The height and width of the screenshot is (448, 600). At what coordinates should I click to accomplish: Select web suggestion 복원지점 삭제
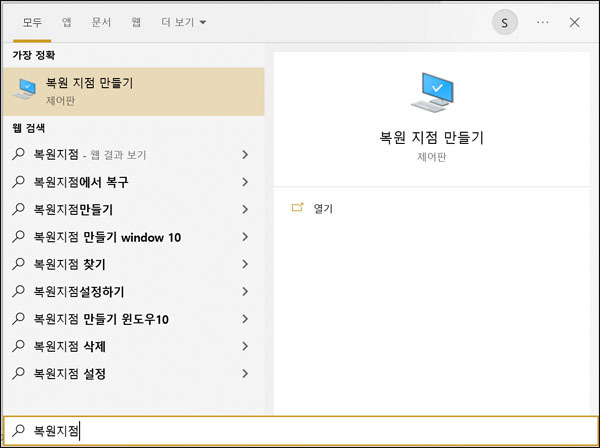point(133,347)
